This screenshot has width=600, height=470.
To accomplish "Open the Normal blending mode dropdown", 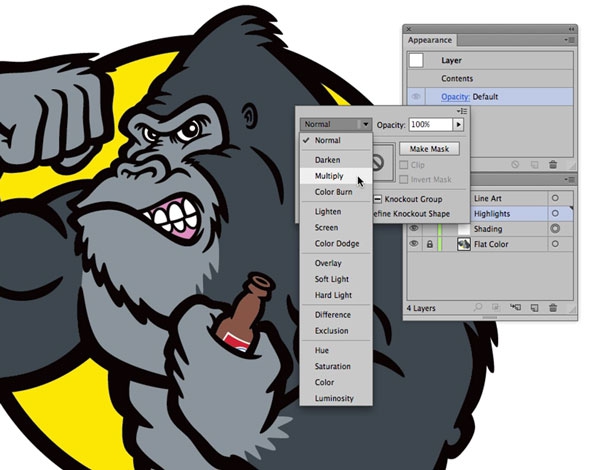I will [x=335, y=124].
